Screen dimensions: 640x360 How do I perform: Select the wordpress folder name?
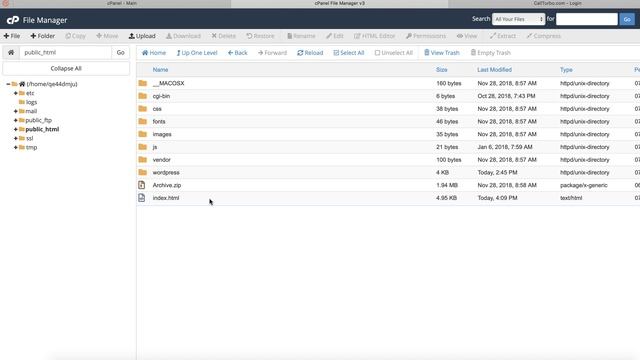coord(166,173)
